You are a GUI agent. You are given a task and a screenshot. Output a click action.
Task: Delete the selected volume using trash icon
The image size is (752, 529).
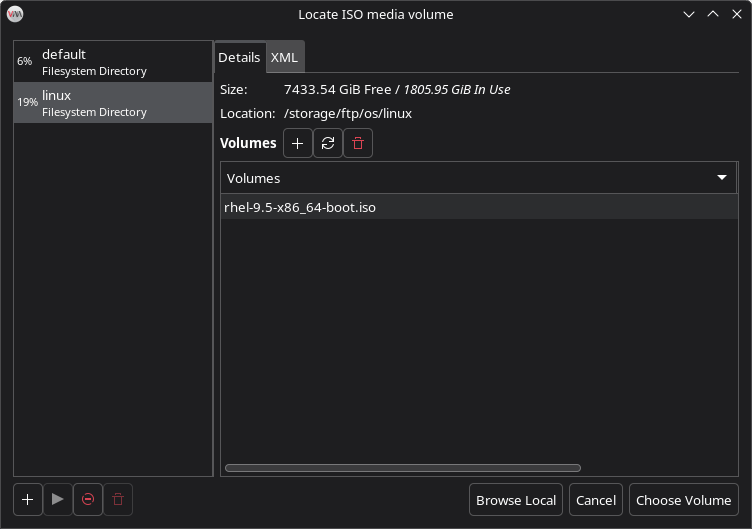coord(358,144)
